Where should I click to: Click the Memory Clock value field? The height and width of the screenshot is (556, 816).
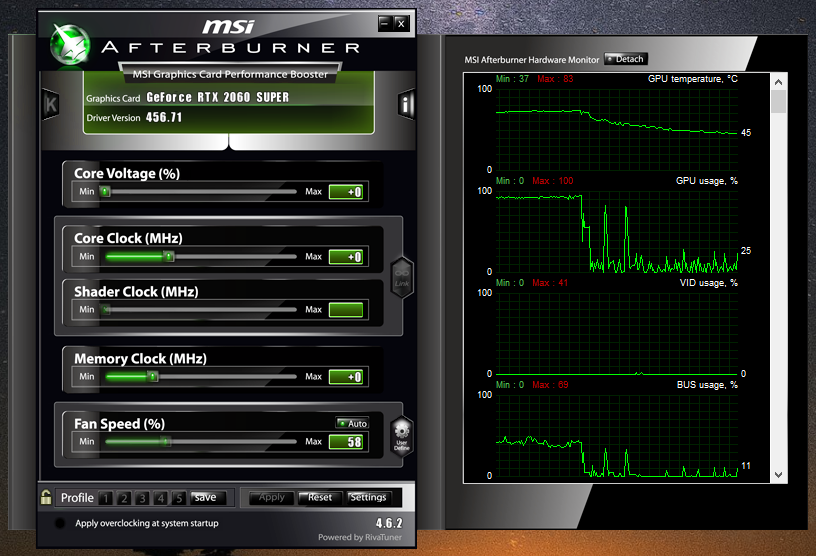(x=346, y=376)
